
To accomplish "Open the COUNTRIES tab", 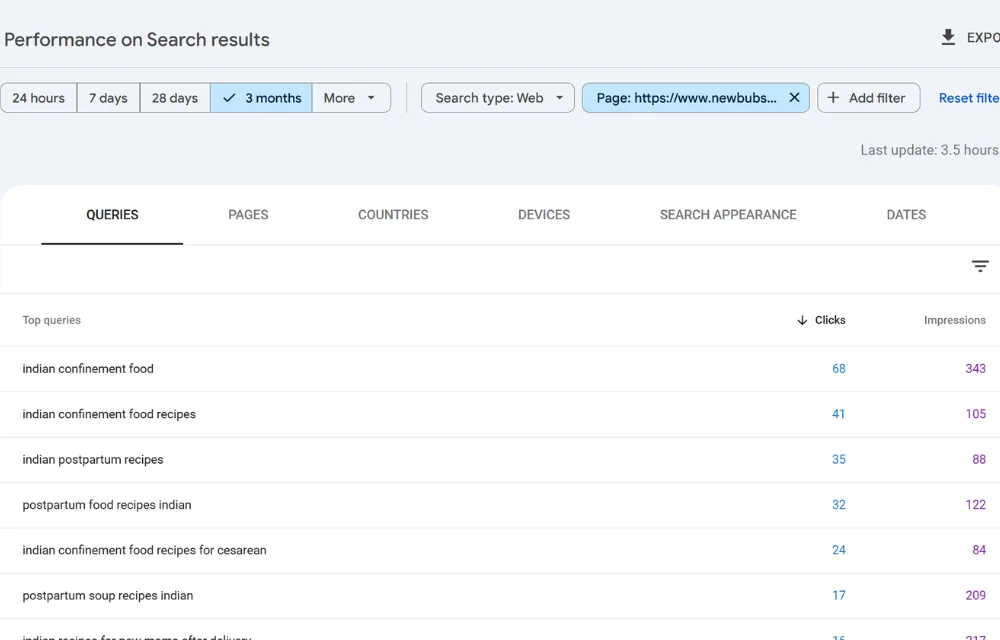I will [x=393, y=214].
